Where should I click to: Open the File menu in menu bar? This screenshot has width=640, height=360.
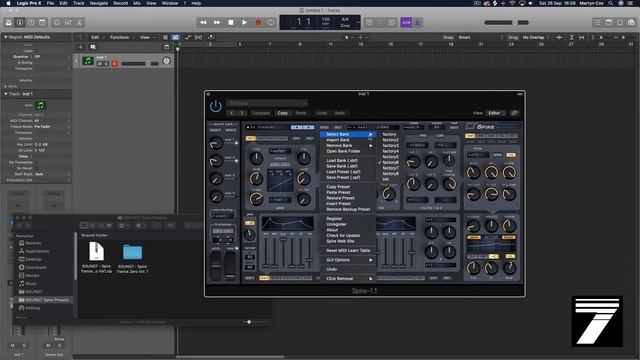[x=50, y=3]
